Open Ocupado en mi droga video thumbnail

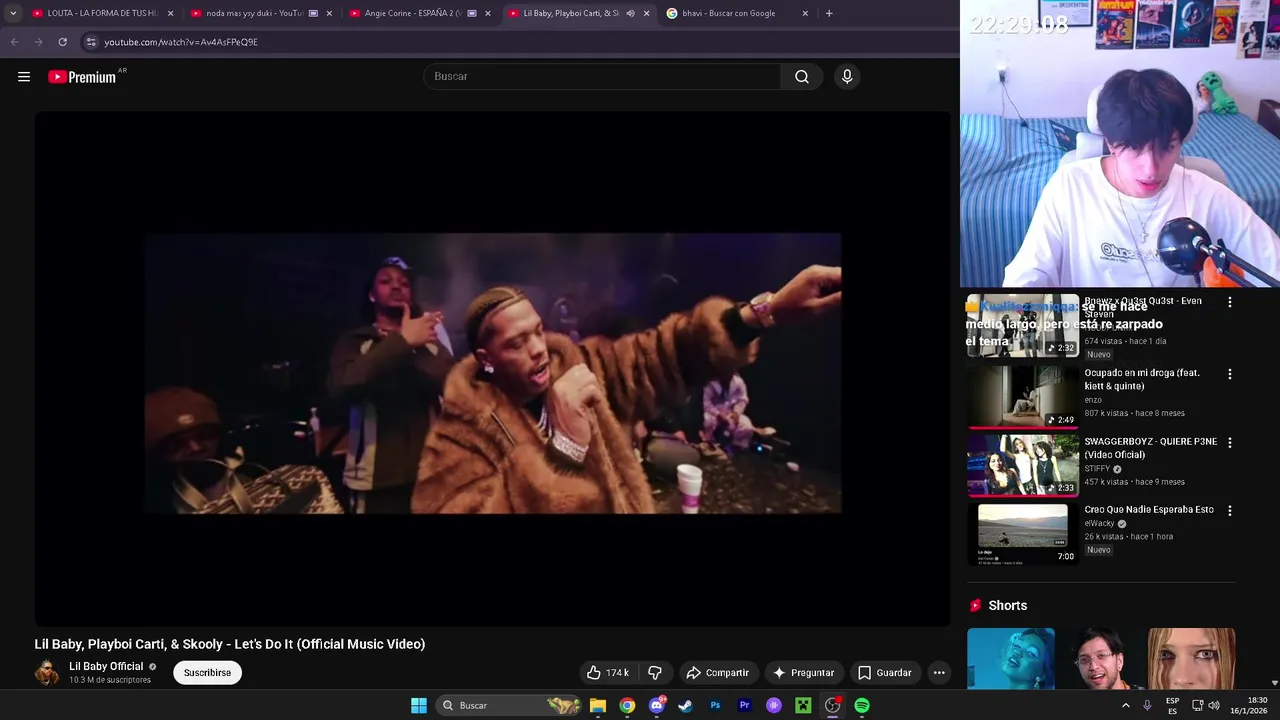1023,397
